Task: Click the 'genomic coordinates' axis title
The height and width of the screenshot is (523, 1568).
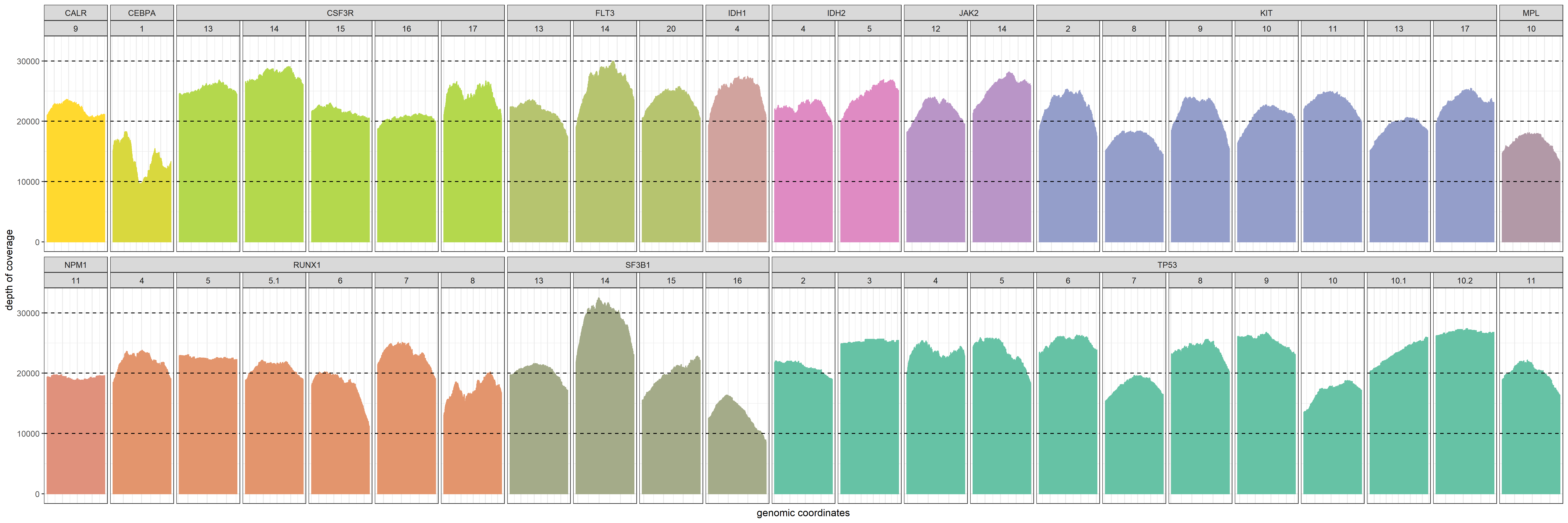Action: coord(803,513)
